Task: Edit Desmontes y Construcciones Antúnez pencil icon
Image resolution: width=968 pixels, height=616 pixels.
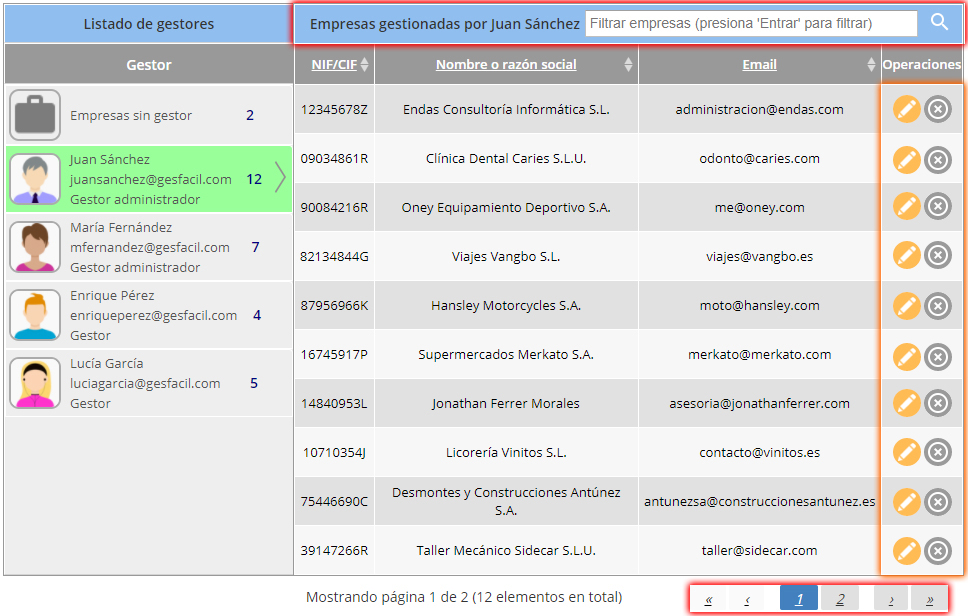Action: (906, 502)
